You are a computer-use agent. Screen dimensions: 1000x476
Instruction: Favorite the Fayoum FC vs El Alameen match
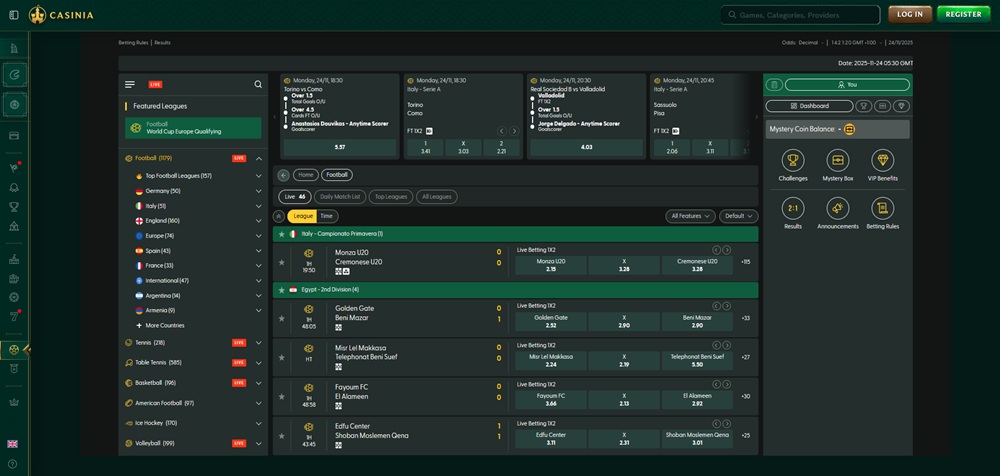point(281,396)
